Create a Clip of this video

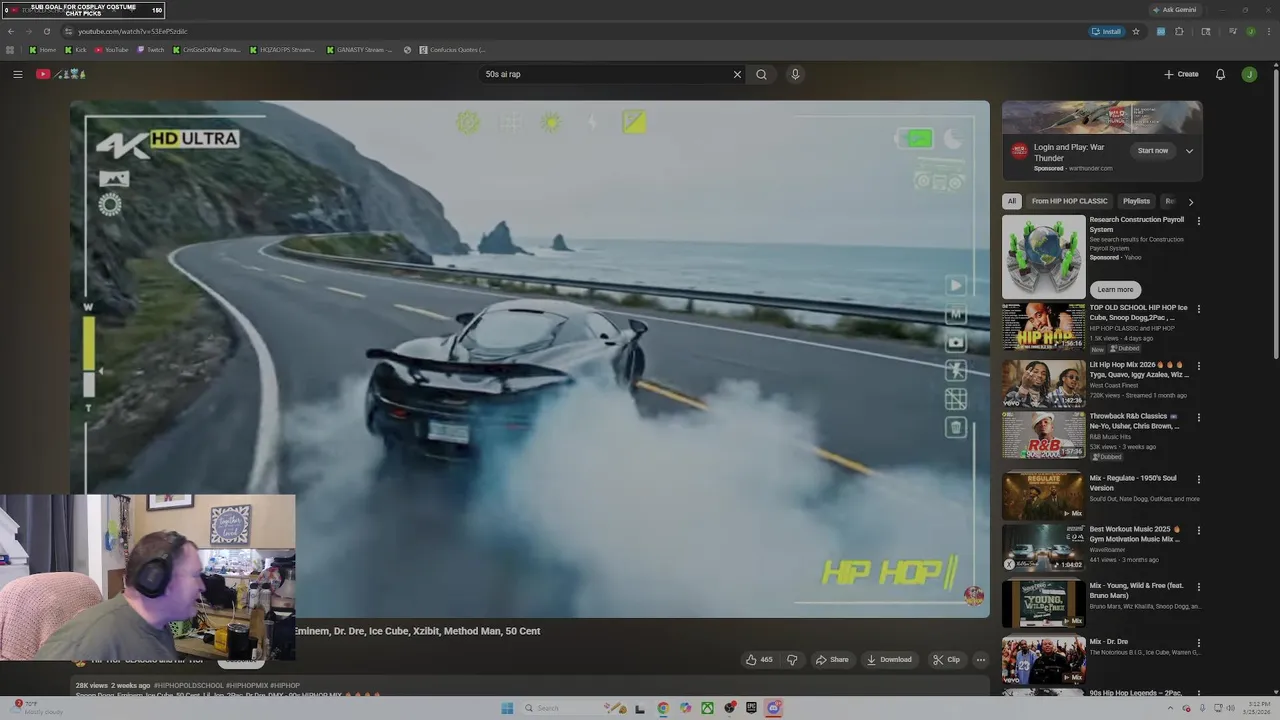tap(946, 659)
